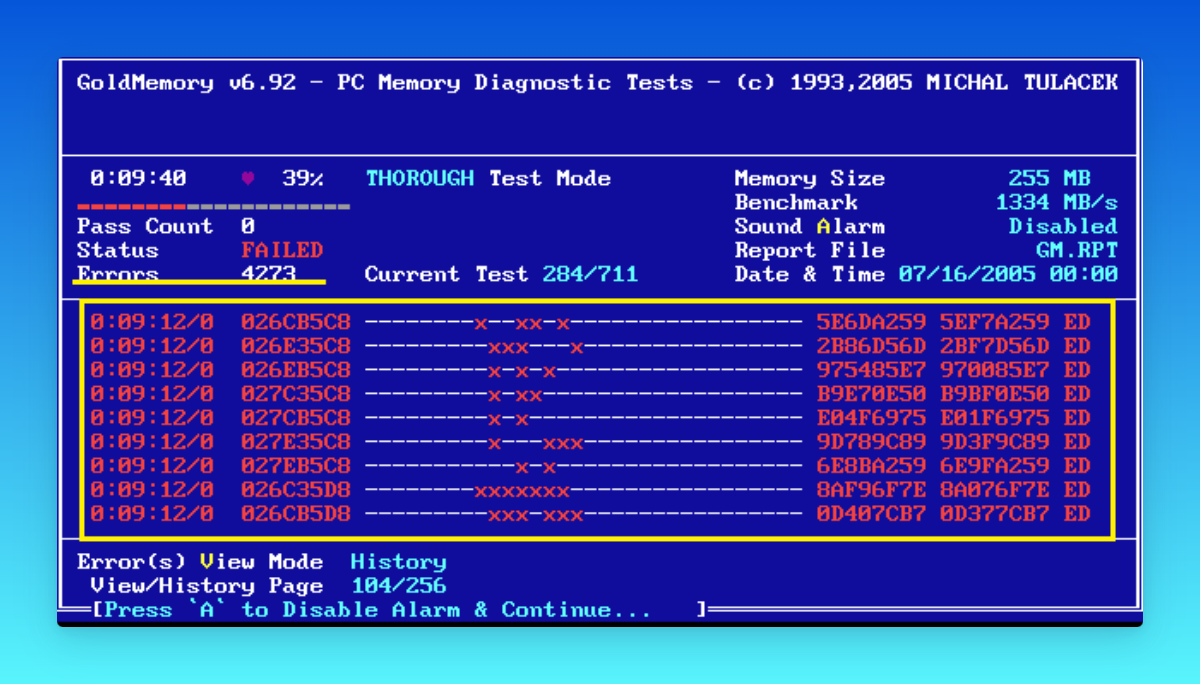This screenshot has height=684, width=1200.
Task: Click actual value 0D377CB7
Action: [x=995, y=515]
